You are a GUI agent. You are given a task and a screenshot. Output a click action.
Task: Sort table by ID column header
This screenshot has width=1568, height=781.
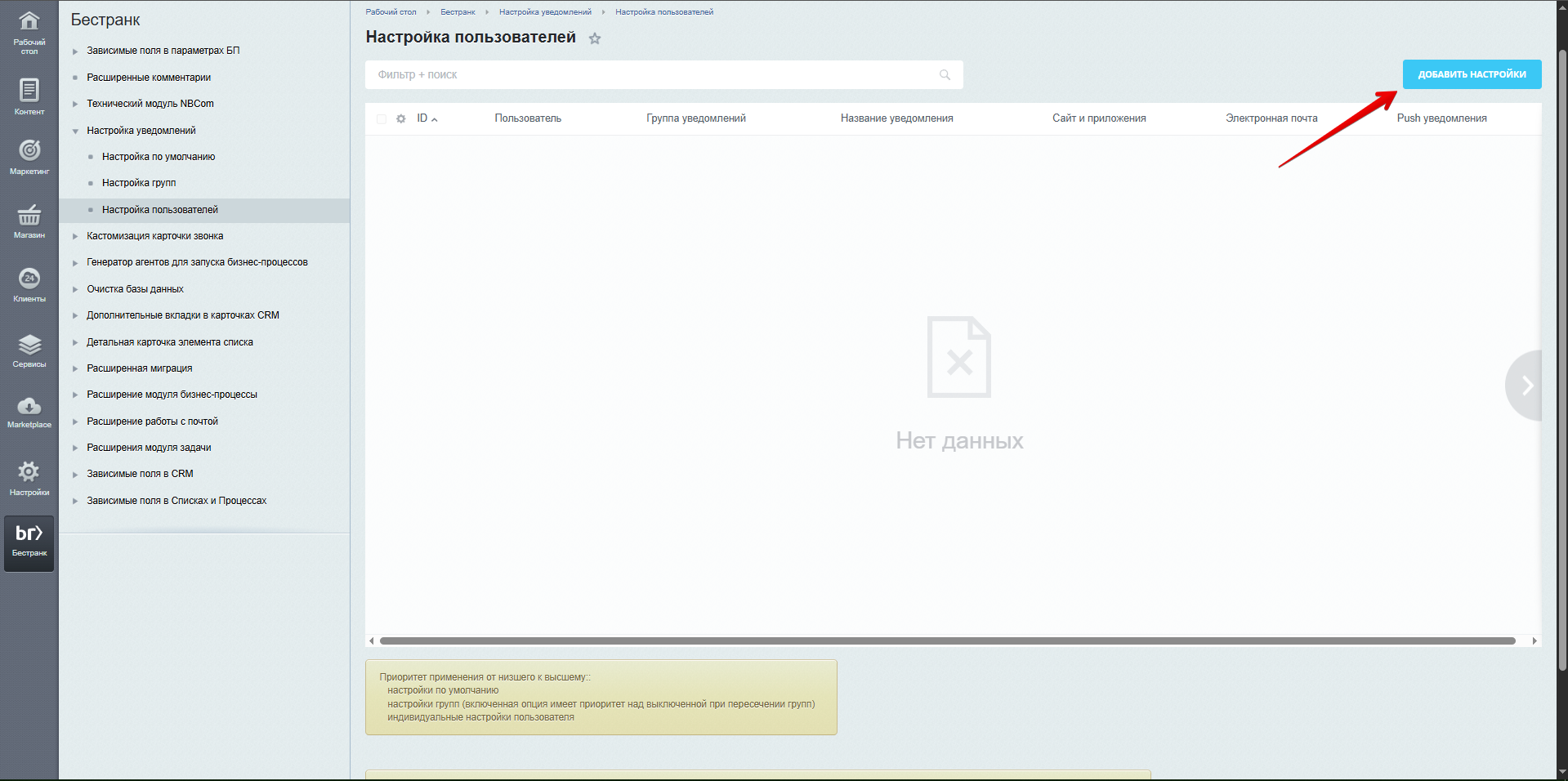(x=422, y=118)
